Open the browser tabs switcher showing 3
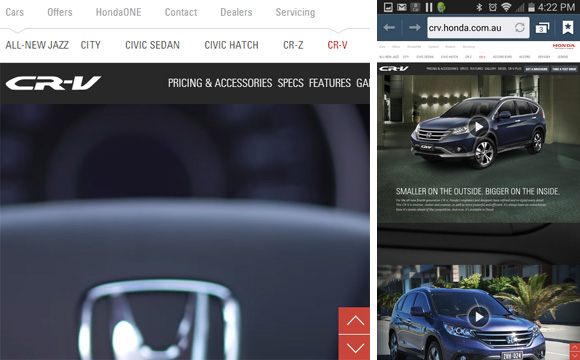The height and width of the screenshot is (360, 580). [542, 28]
